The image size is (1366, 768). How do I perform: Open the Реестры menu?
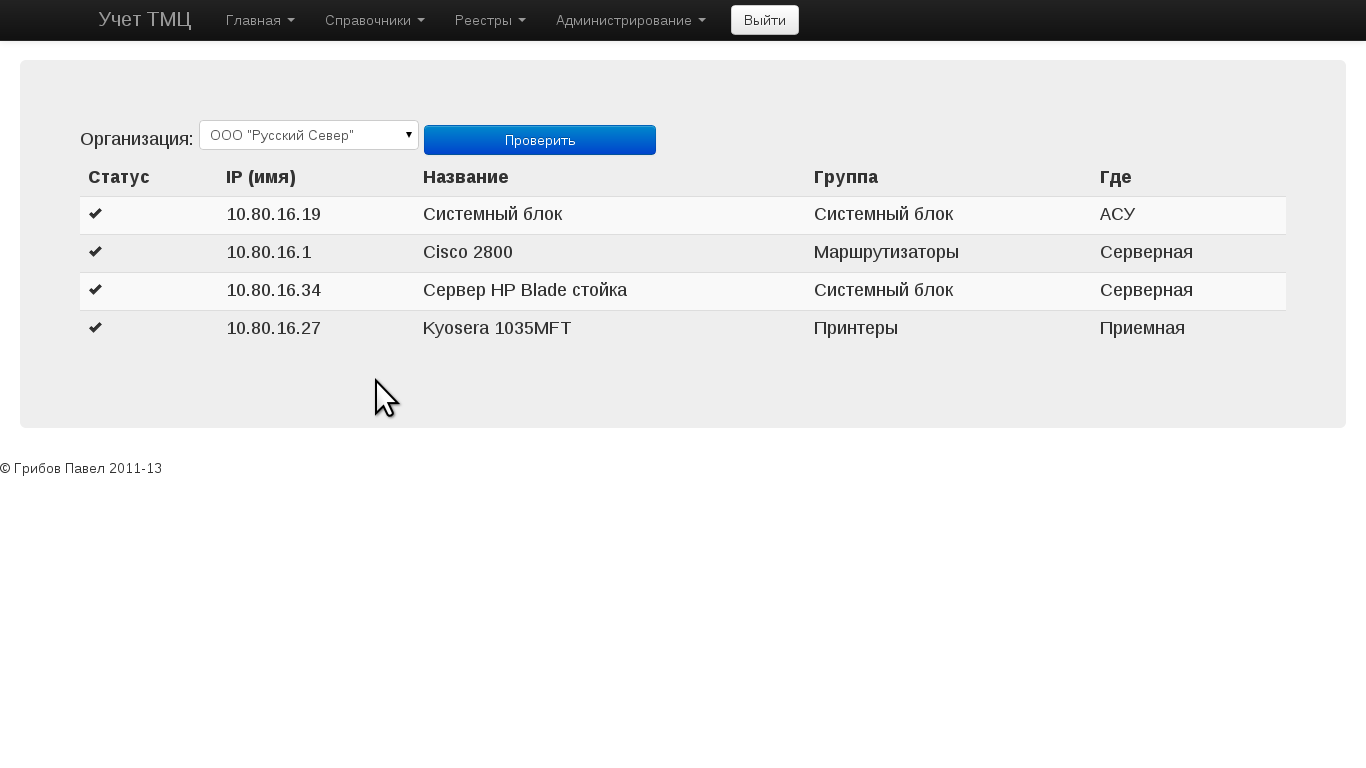click(490, 20)
